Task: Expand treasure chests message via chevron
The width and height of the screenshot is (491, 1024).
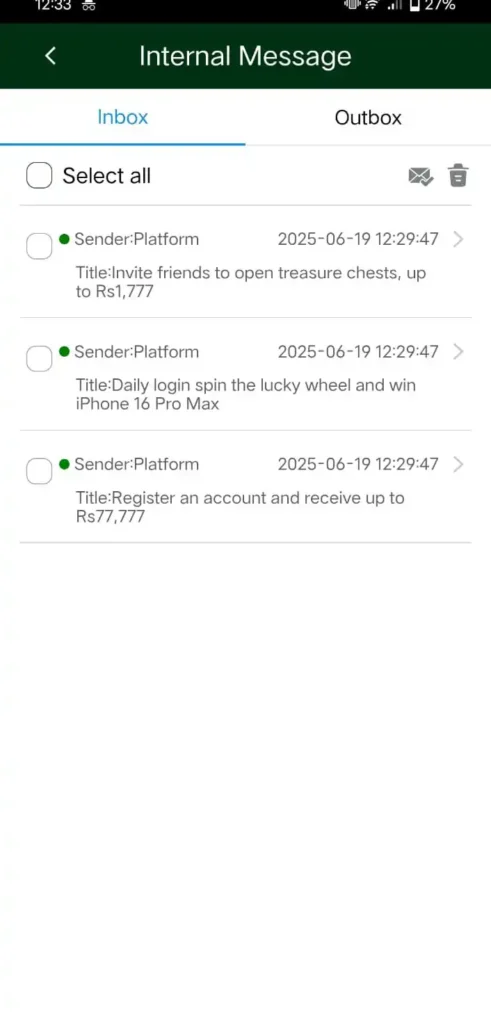Action: [x=458, y=239]
